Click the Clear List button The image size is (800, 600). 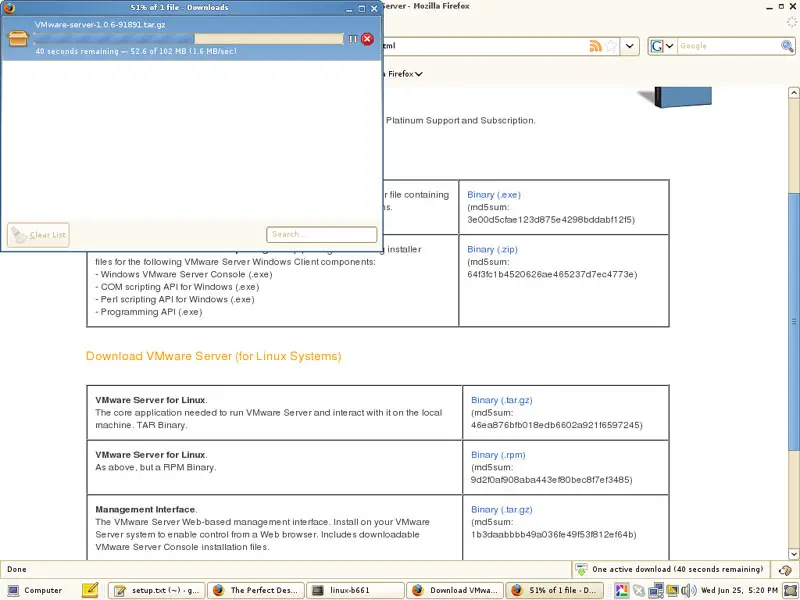pyautogui.click(x=38, y=235)
